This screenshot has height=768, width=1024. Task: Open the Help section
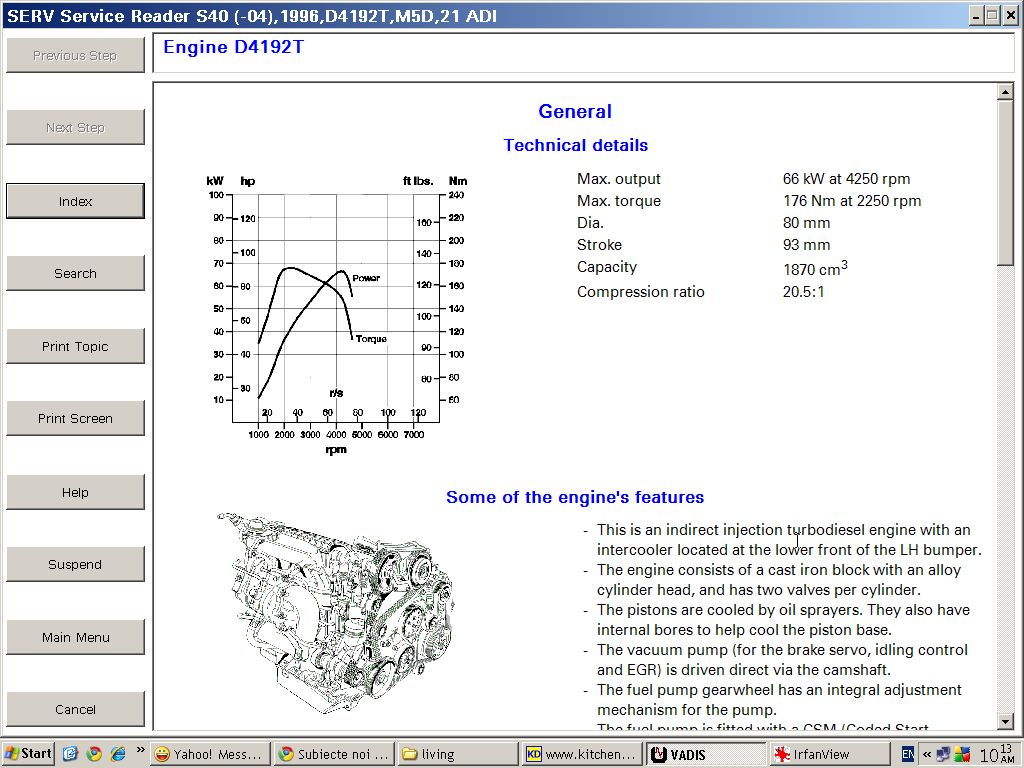tap(75, 492)
